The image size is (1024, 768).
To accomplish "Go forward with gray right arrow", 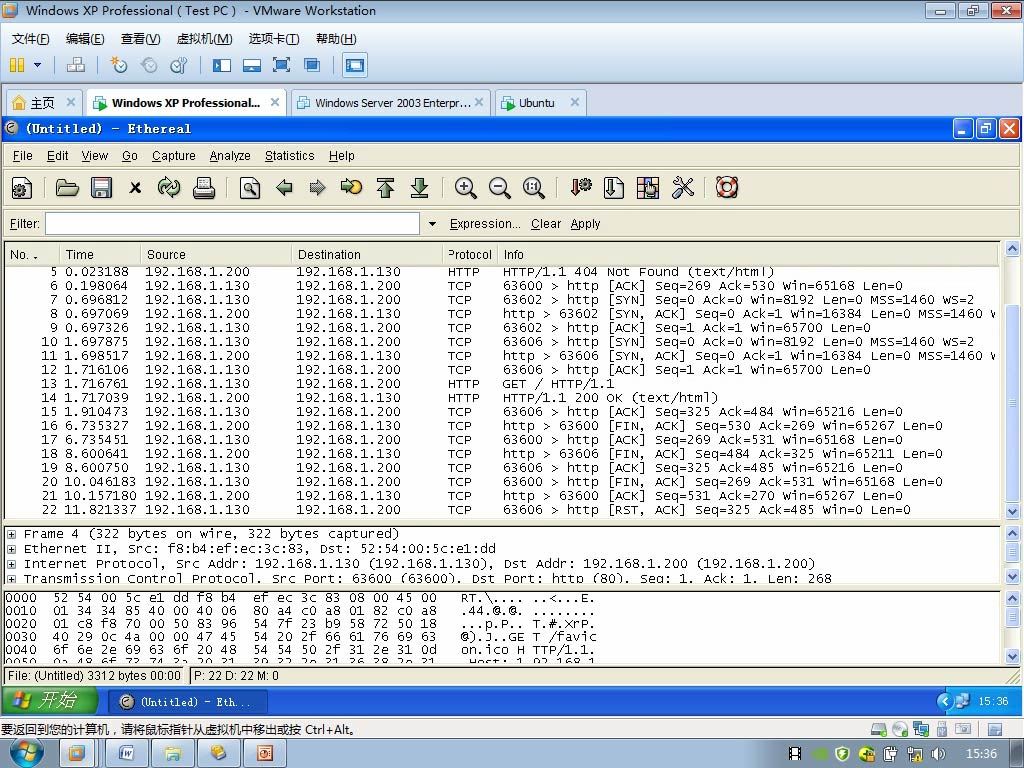I will point(317,188).
